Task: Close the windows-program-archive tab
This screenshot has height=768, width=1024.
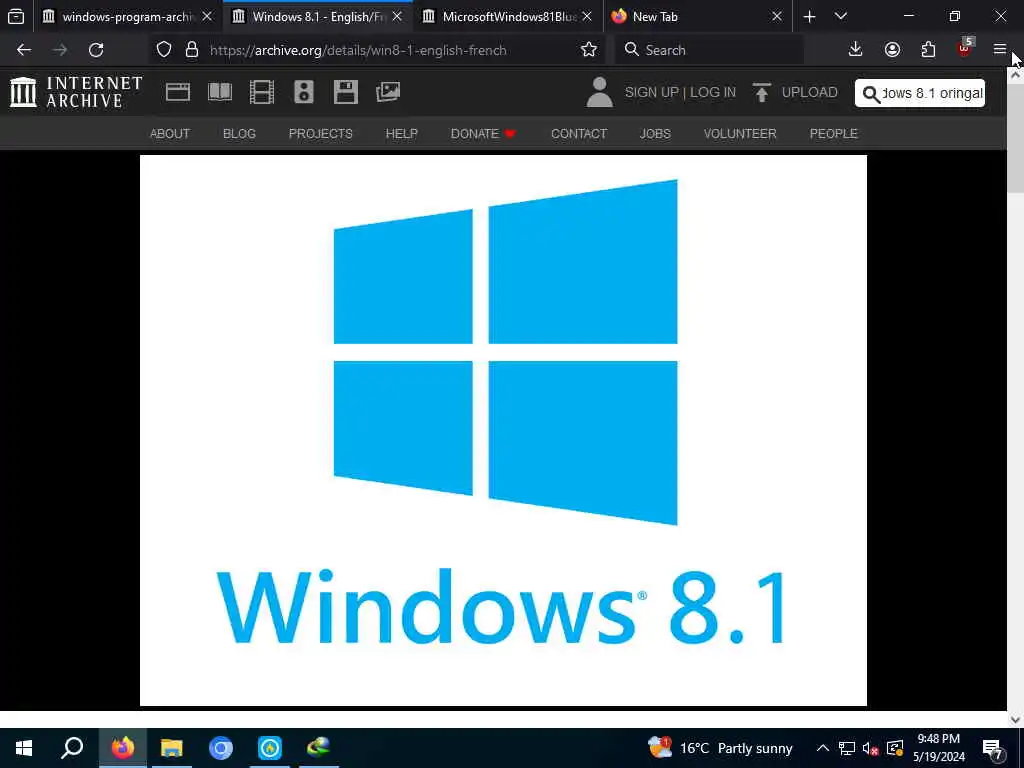Action: (x=207, y=16)
